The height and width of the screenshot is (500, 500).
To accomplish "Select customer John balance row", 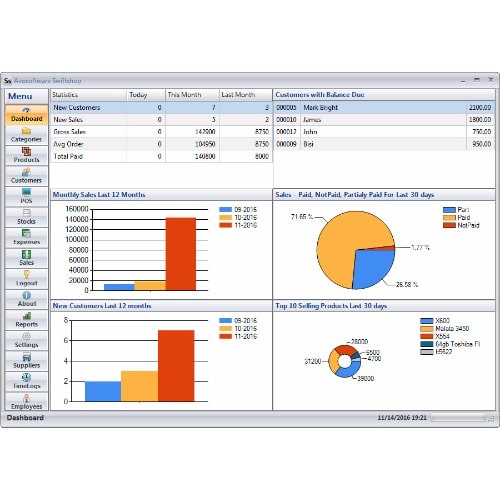I will coord(384,132).
